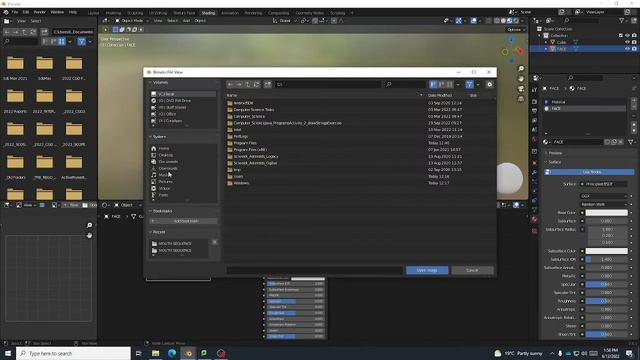Click the file name field at dialog bottom
Screen dimensions: 640x360
315,270
